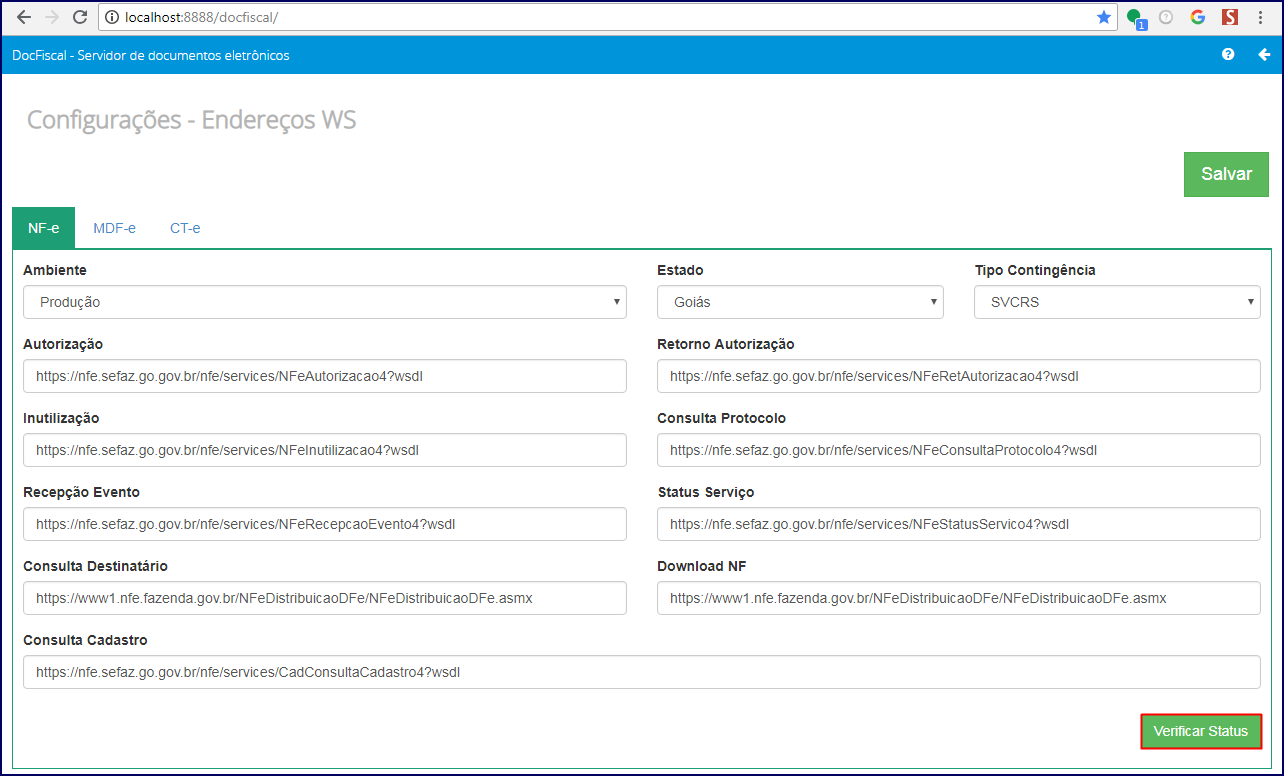Screen dimensions: 1284x776
Task: Click the Retorno Autorização URL field
Action: 959,376
